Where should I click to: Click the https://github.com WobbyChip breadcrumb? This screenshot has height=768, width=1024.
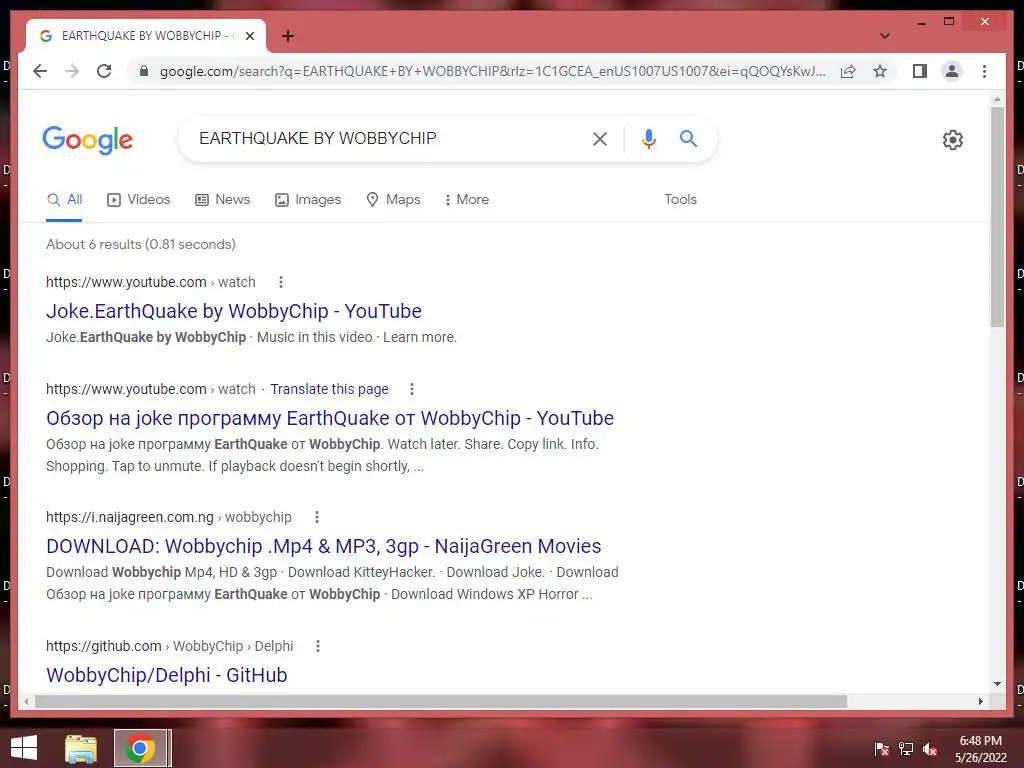click(x=169, y=646)
